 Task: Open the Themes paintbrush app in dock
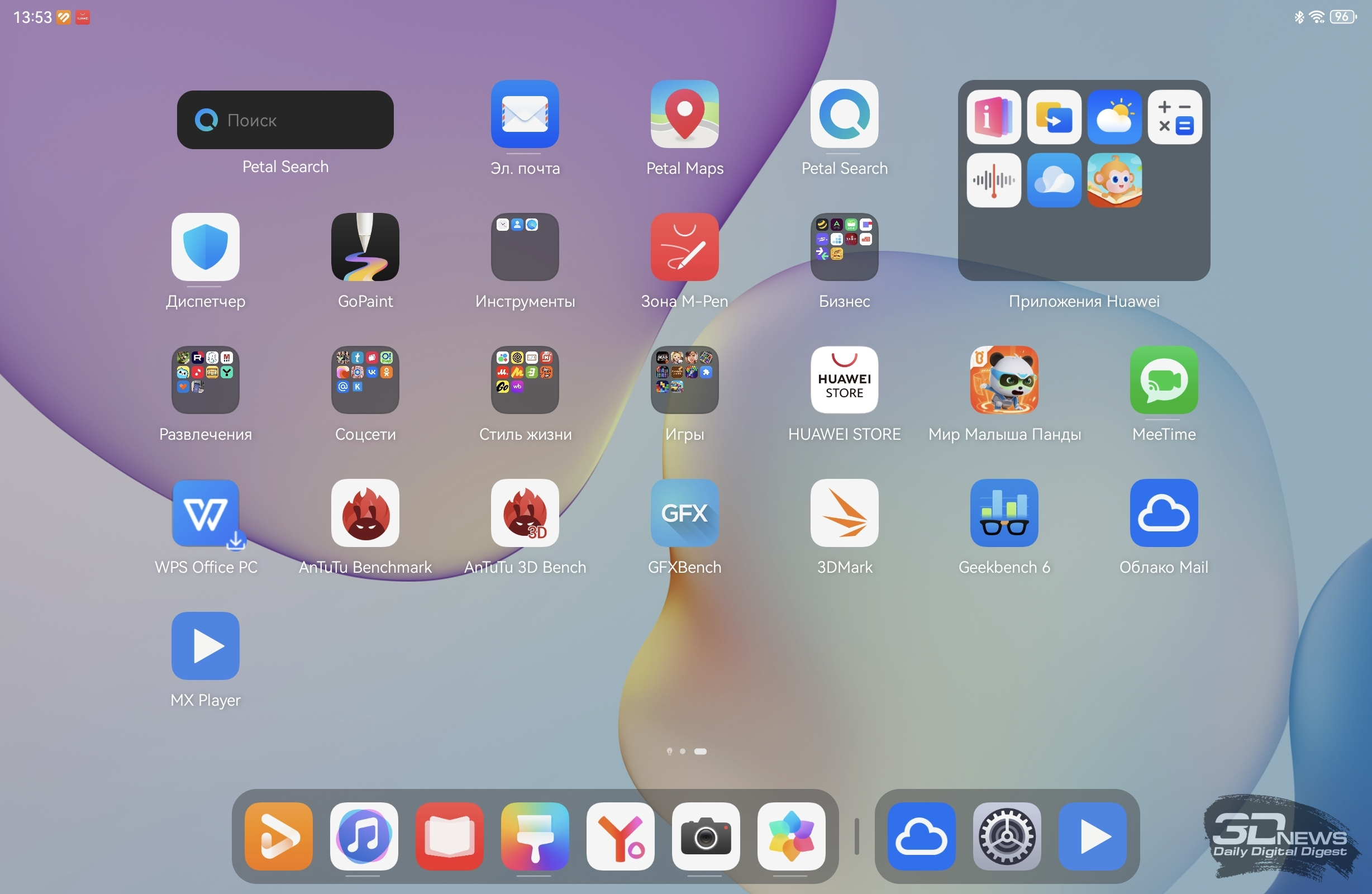point(535,836)
